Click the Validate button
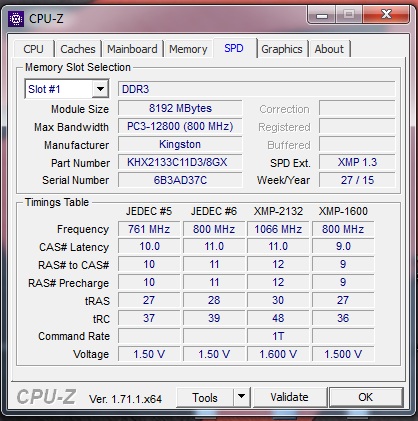This screenshot has width=418, height=421. pyautogui.click(x=289, y=397)
